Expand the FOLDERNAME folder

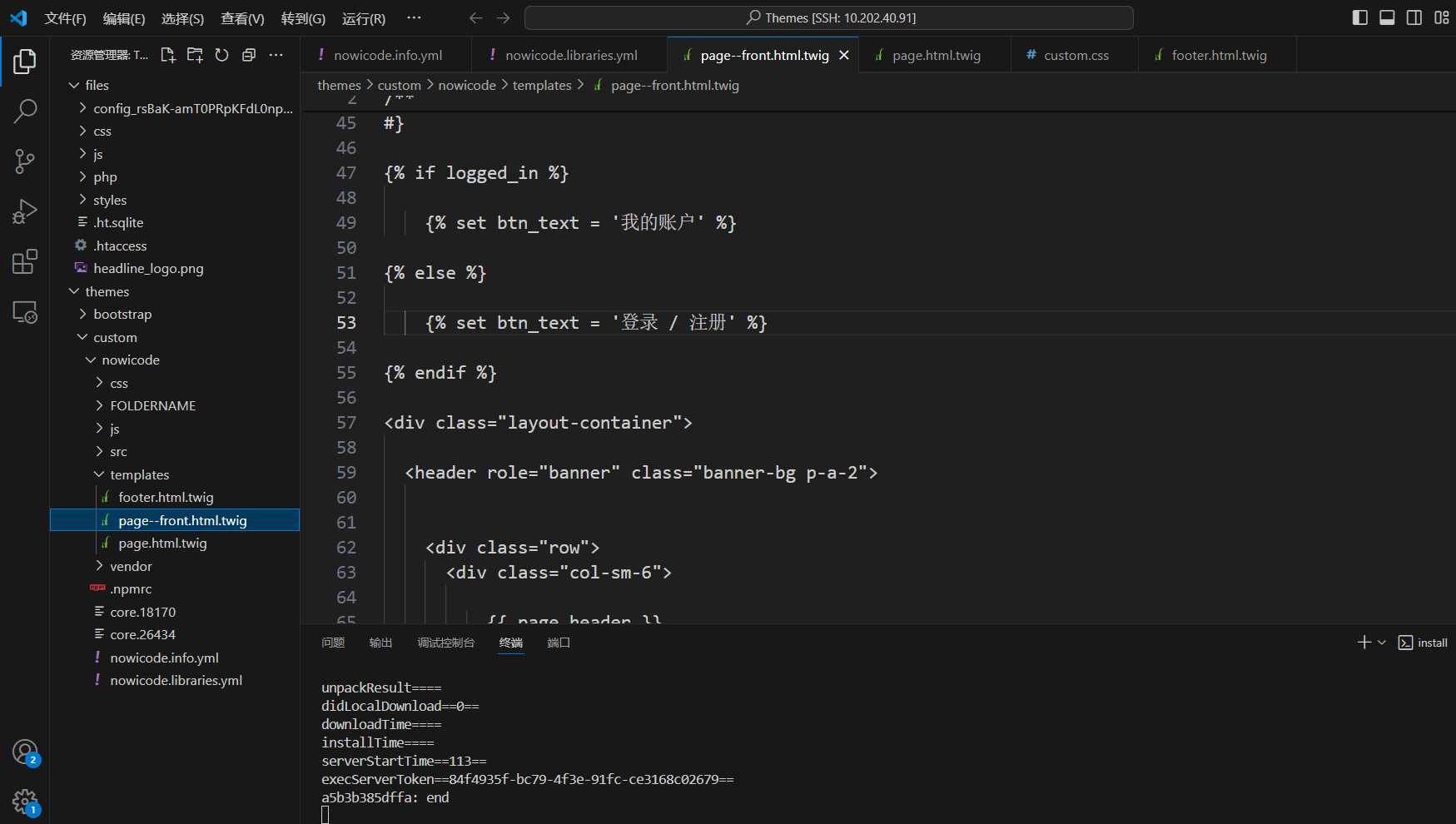175,405
